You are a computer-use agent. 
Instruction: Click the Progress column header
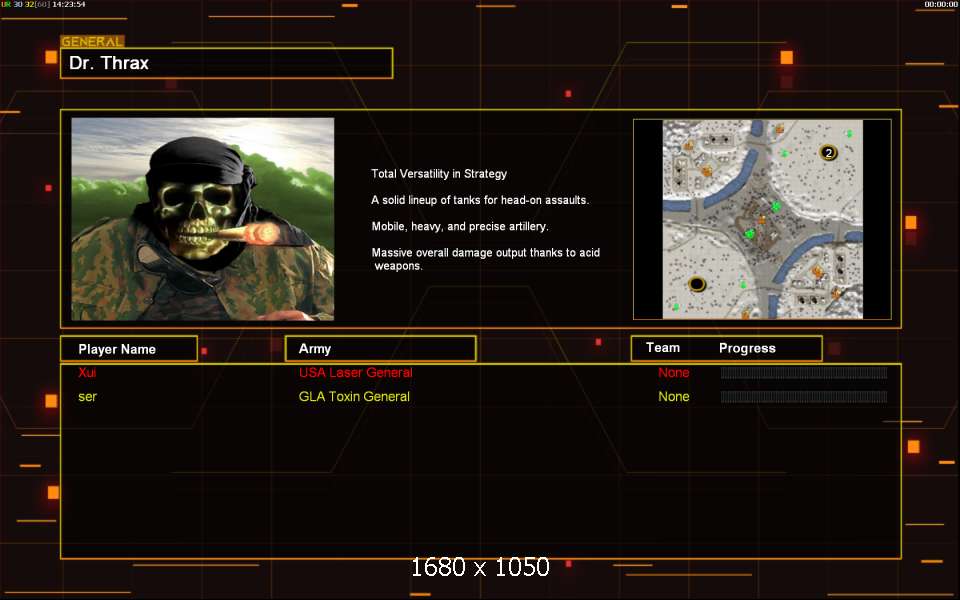tap(747, 348)
